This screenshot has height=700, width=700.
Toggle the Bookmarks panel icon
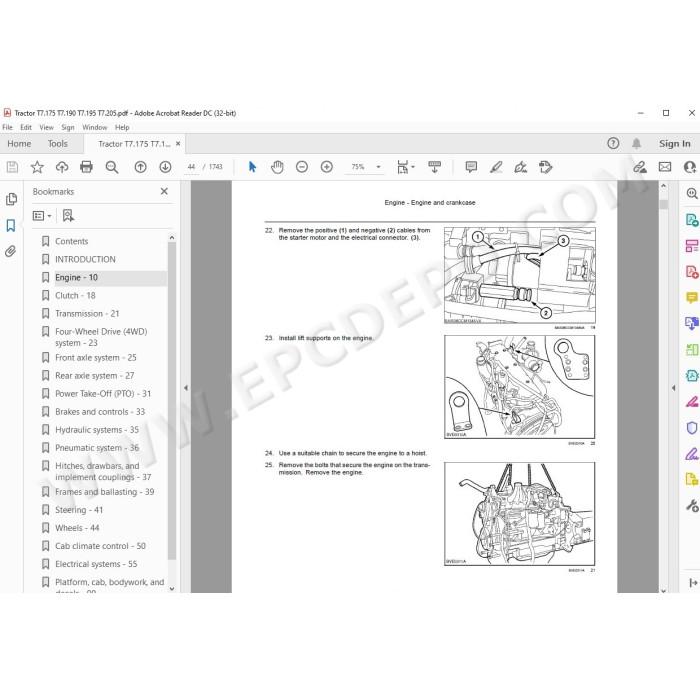click(11, 225)
